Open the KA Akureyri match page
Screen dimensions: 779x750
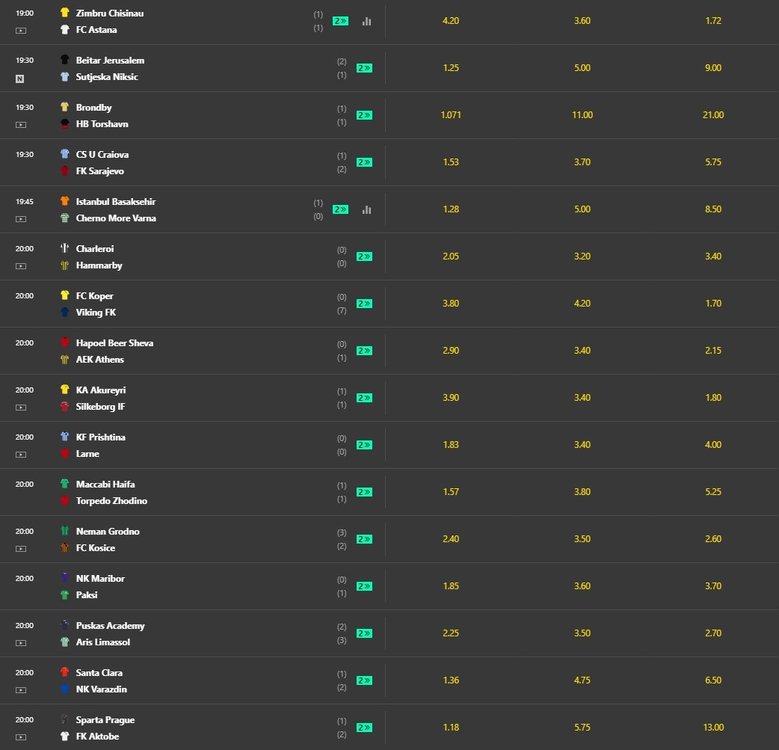101,390
